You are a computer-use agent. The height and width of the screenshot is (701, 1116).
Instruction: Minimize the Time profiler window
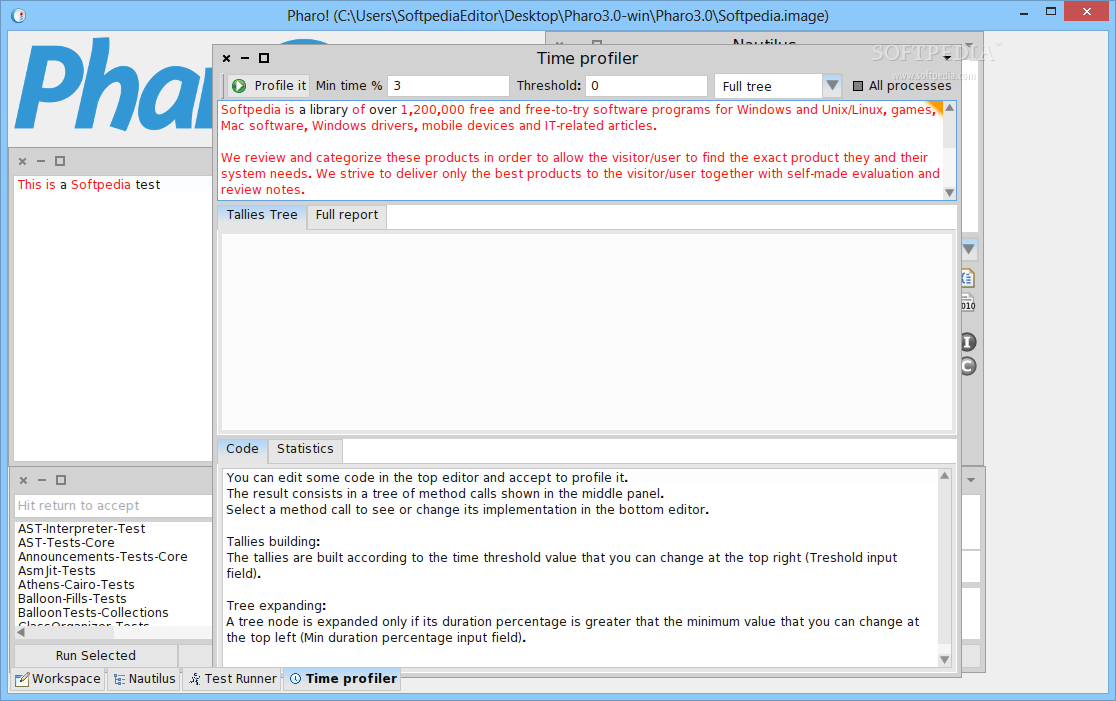[245, 58]
